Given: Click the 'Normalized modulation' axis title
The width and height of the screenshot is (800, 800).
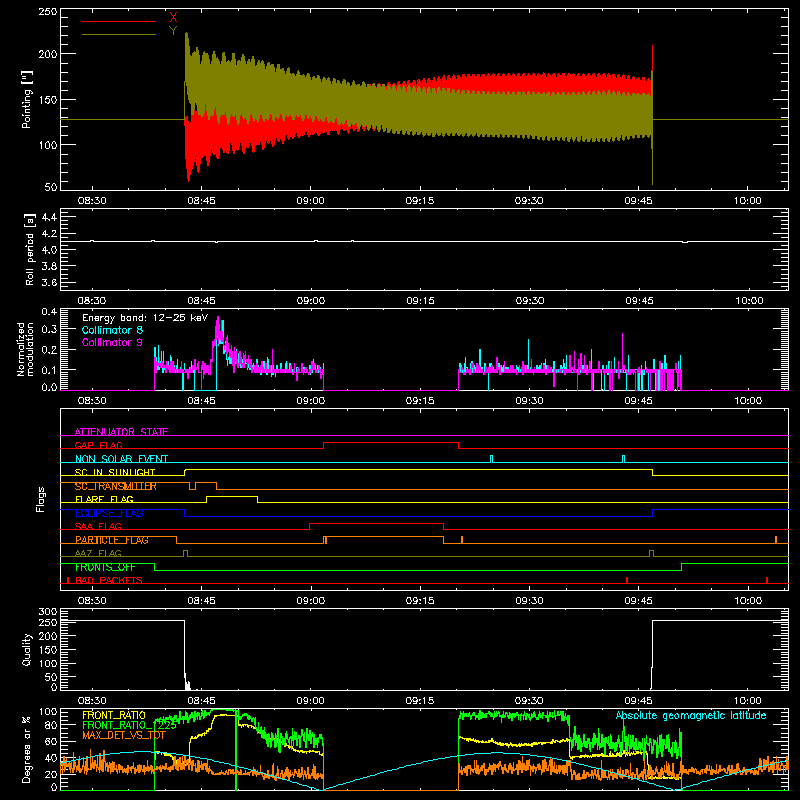Looking at the screenshot, I should [26, 349].
